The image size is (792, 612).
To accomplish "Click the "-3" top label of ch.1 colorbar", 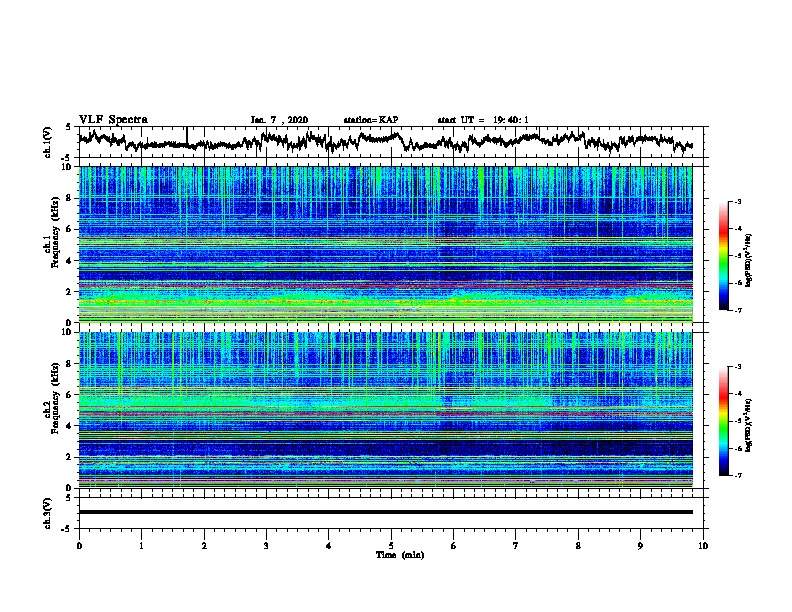I will click(738, 201).
